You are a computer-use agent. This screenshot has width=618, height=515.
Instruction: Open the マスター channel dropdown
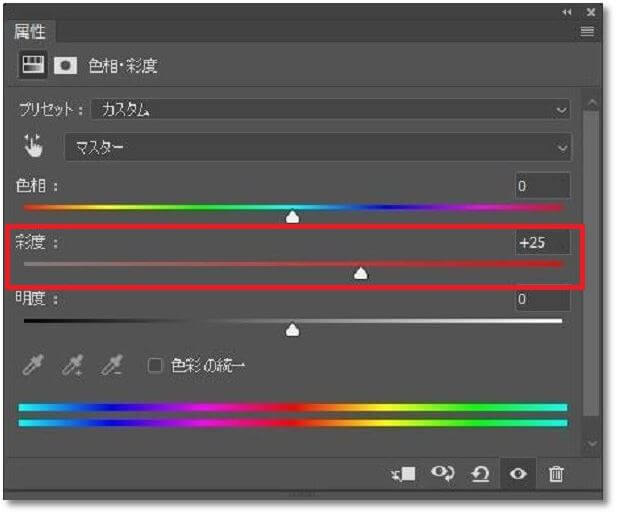tap(318, 147)
